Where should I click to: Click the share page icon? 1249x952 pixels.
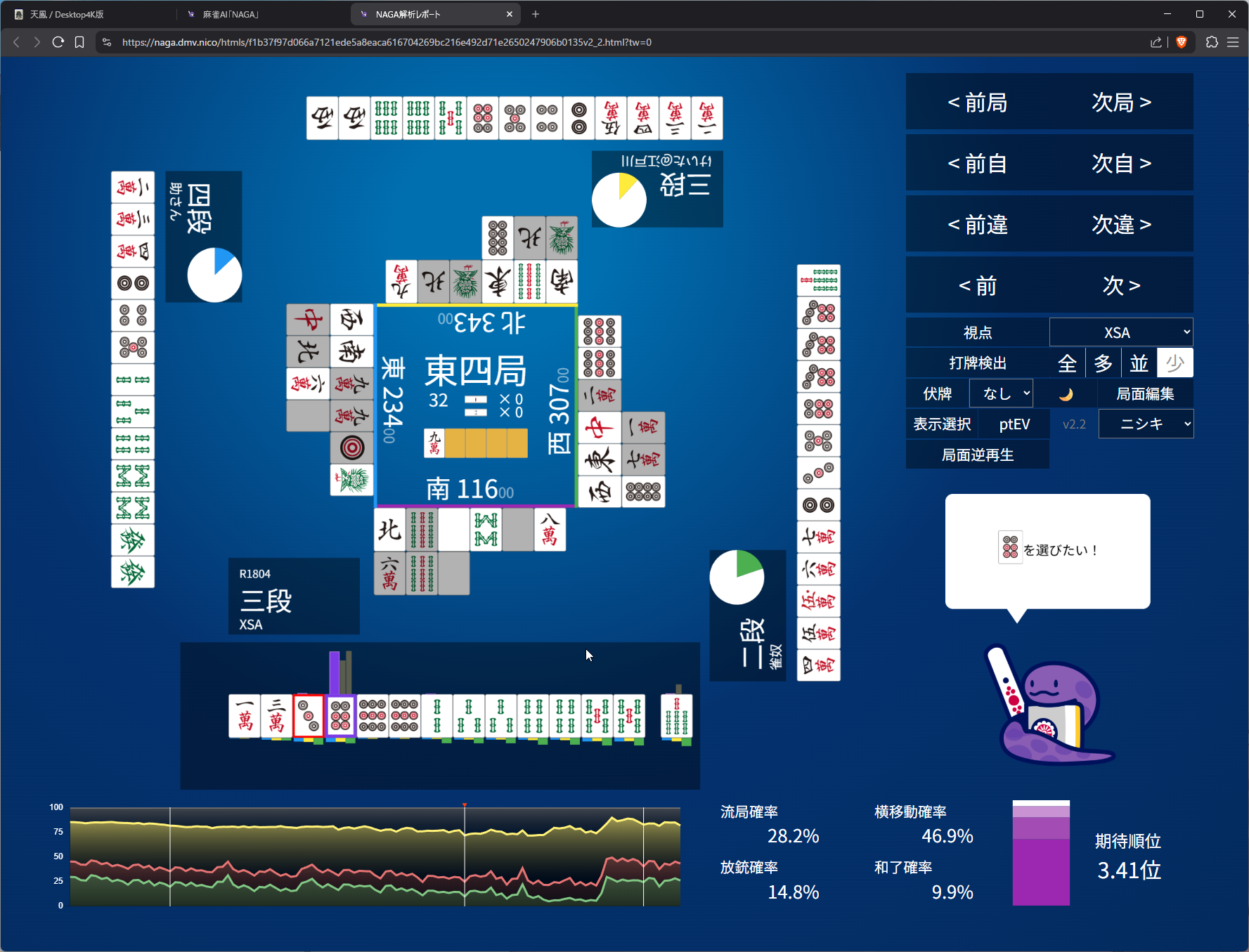(1156, 42)
